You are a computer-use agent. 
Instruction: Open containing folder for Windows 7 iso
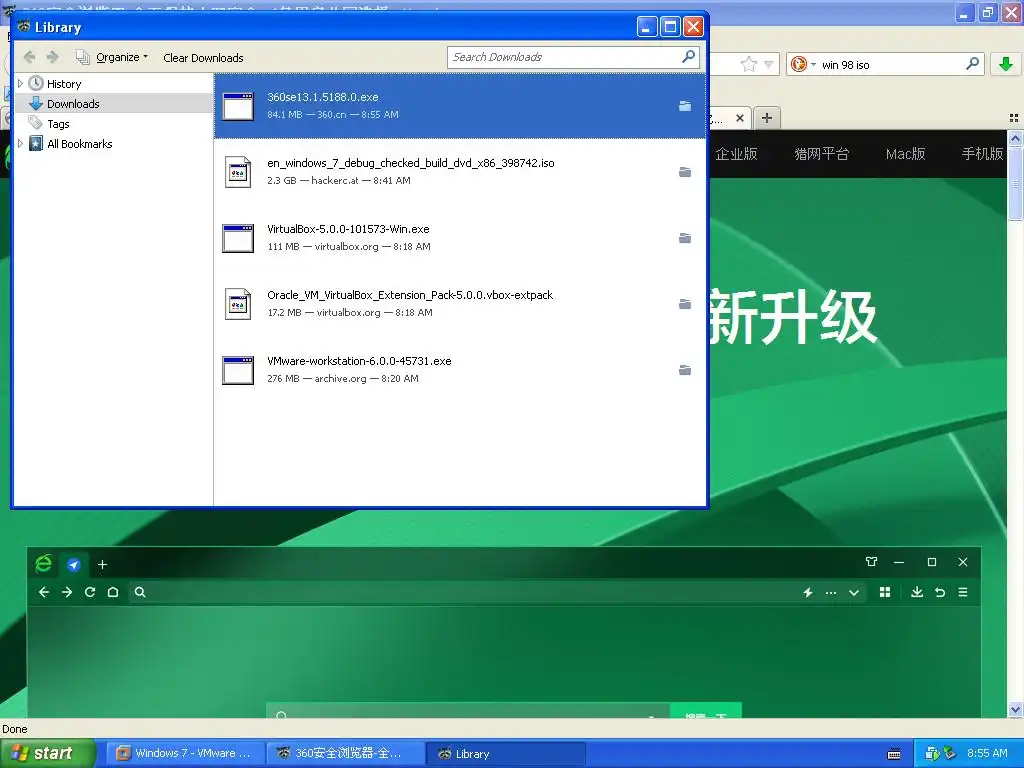[x=684, y=172]
